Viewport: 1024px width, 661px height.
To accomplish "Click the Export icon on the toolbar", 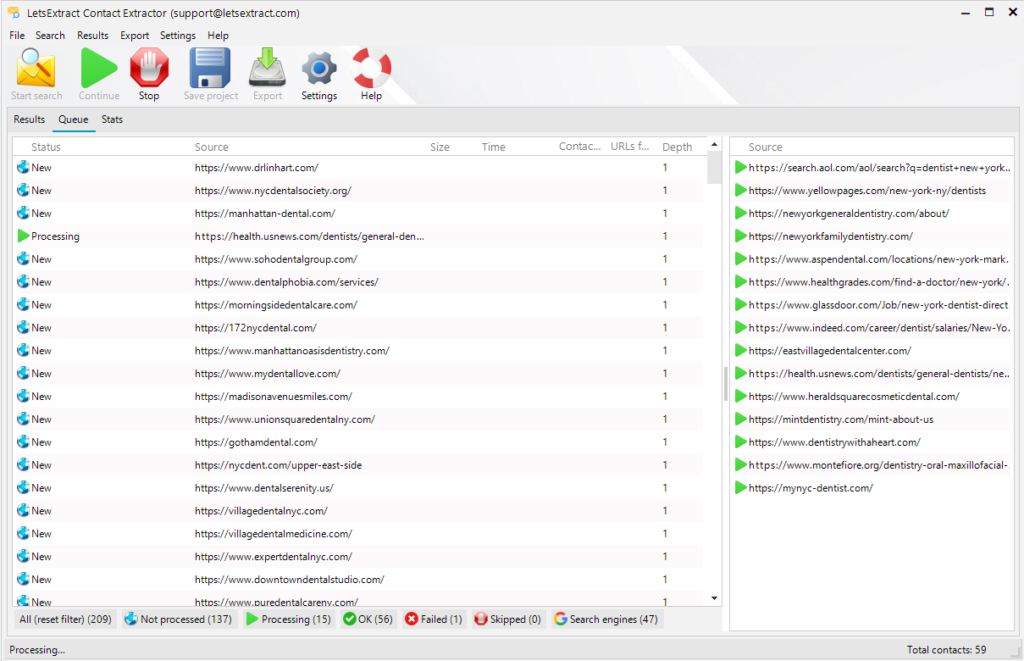I will 264,66.
